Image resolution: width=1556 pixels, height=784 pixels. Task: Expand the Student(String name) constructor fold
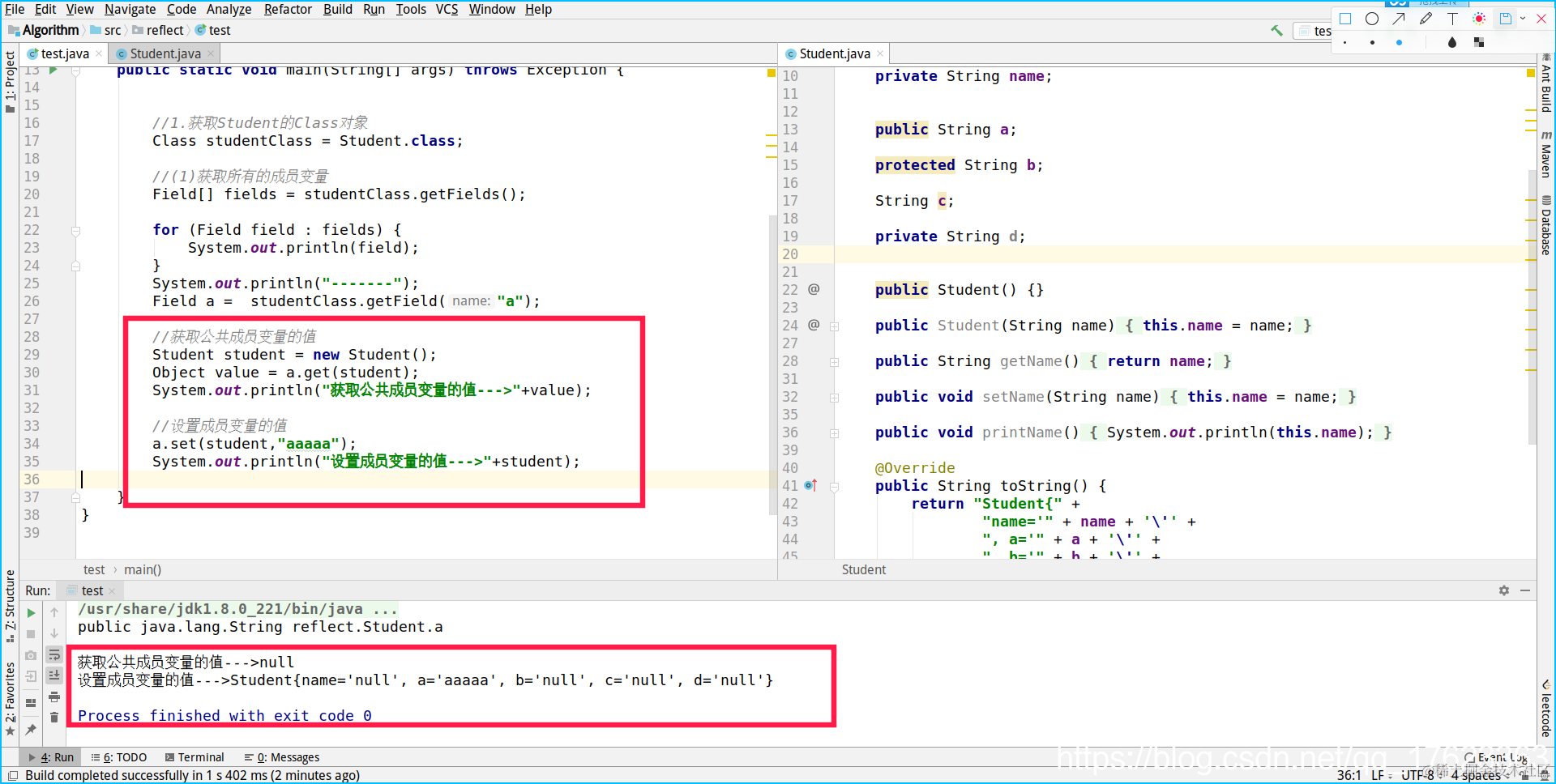tap(834, 326)
